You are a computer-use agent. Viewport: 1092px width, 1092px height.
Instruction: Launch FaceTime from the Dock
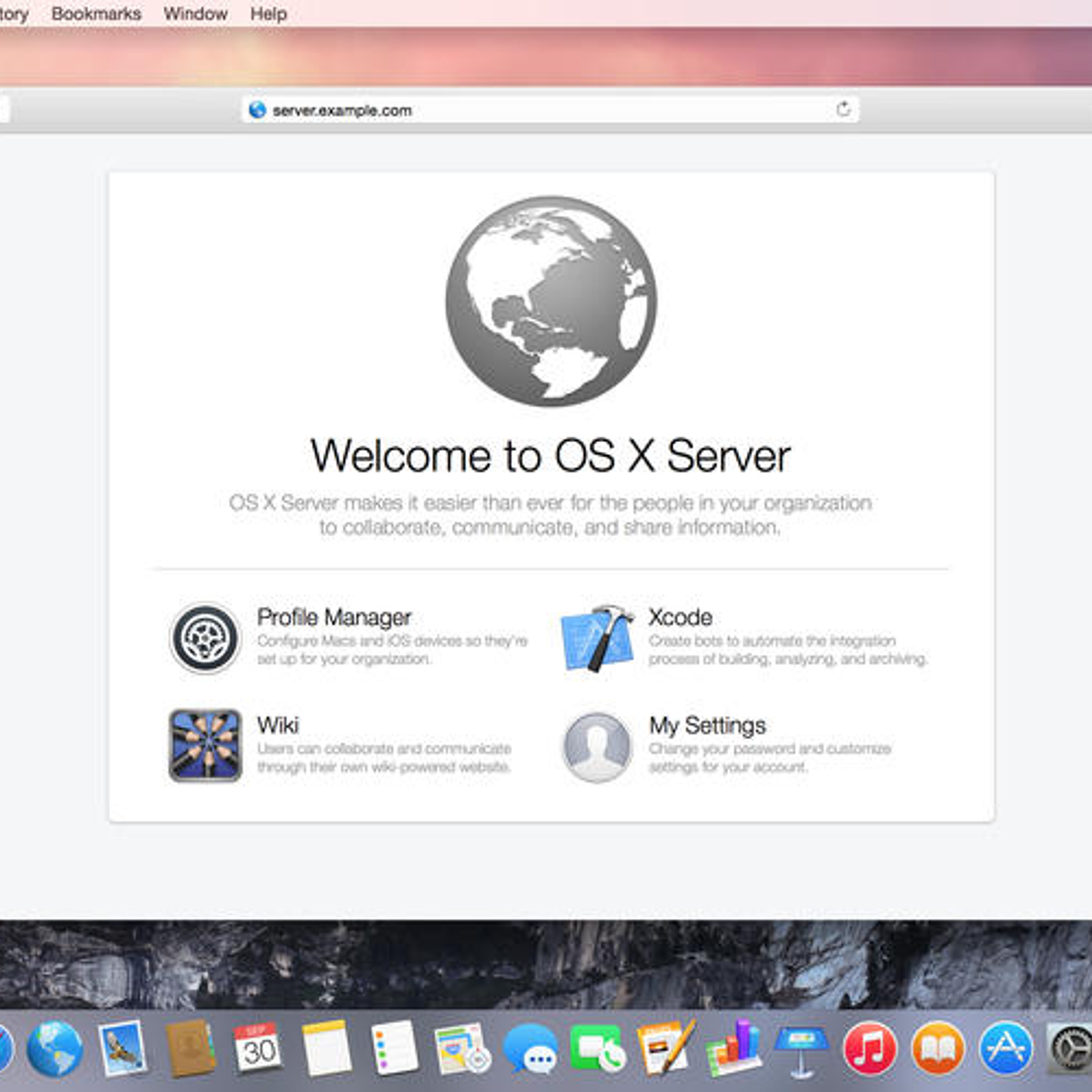point(598,1050)
